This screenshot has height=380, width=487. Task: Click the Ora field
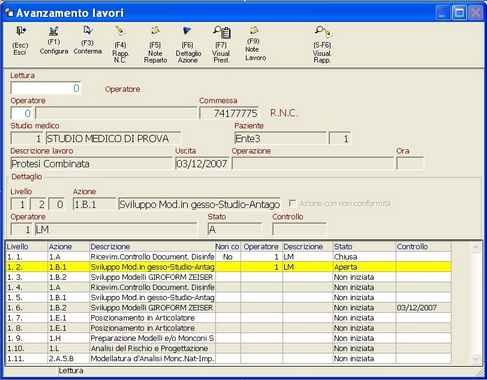tap(410, 164)
